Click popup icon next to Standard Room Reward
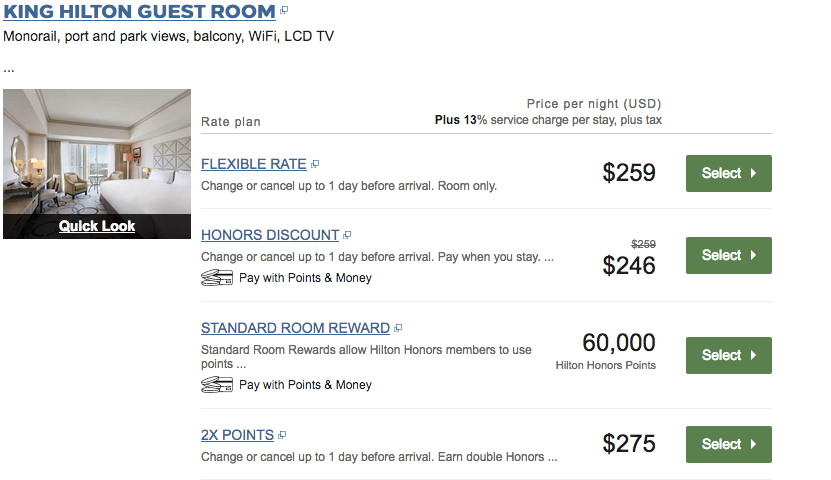Screen dimensions: 831x480 [x=398, y=328]
